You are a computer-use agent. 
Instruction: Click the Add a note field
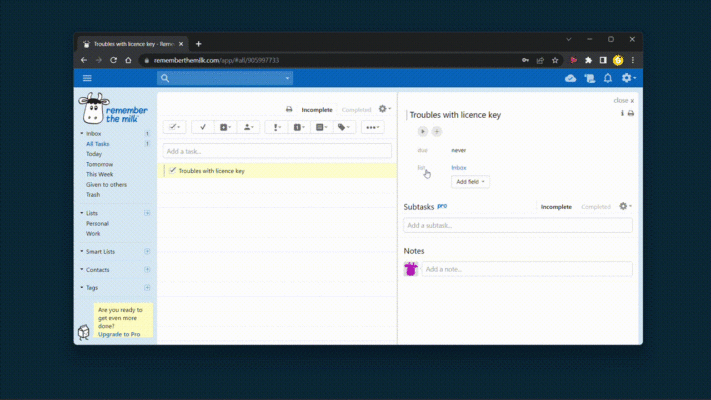point(527,269)
